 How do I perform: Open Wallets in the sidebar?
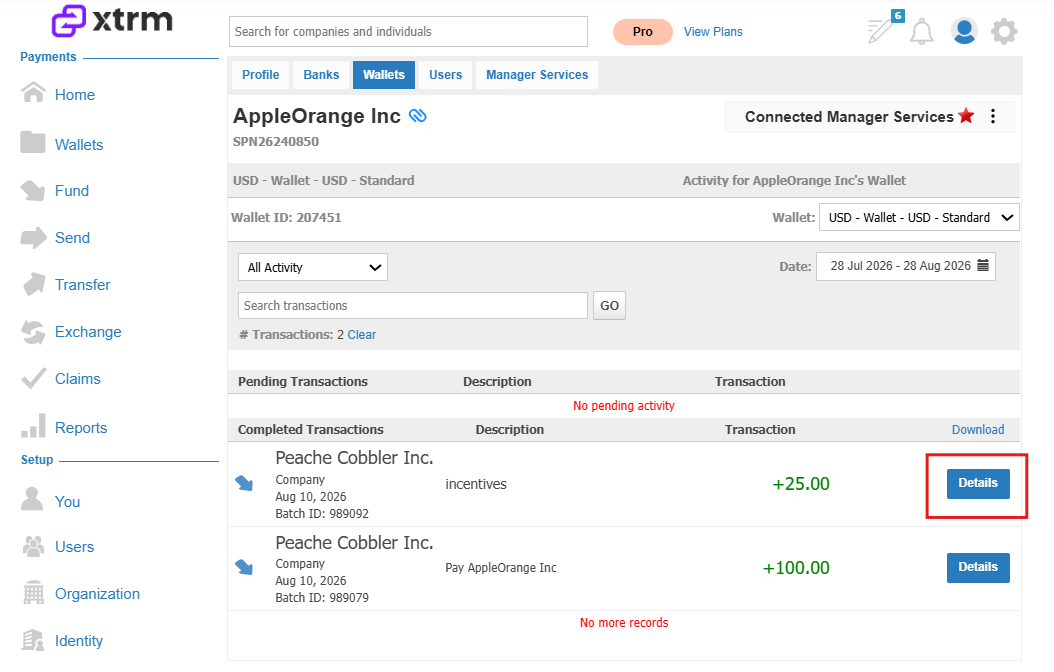point(79,144)
